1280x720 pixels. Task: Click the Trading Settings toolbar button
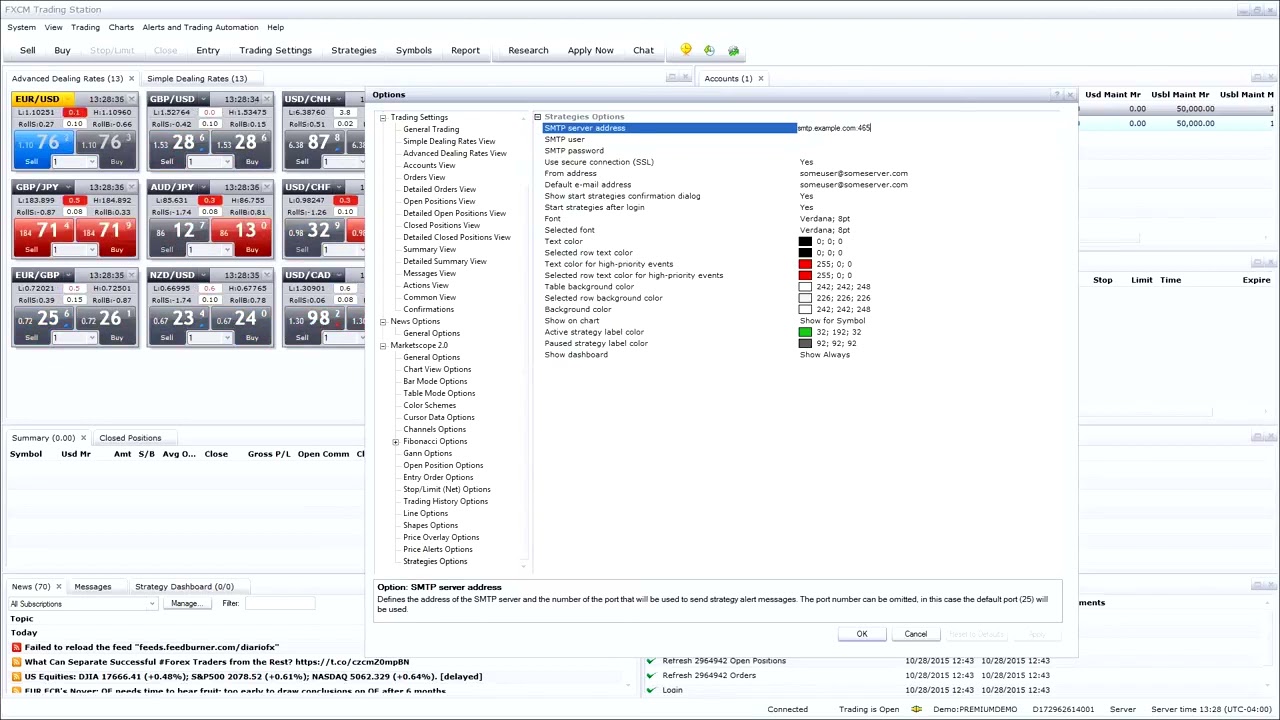pos(275,50)
